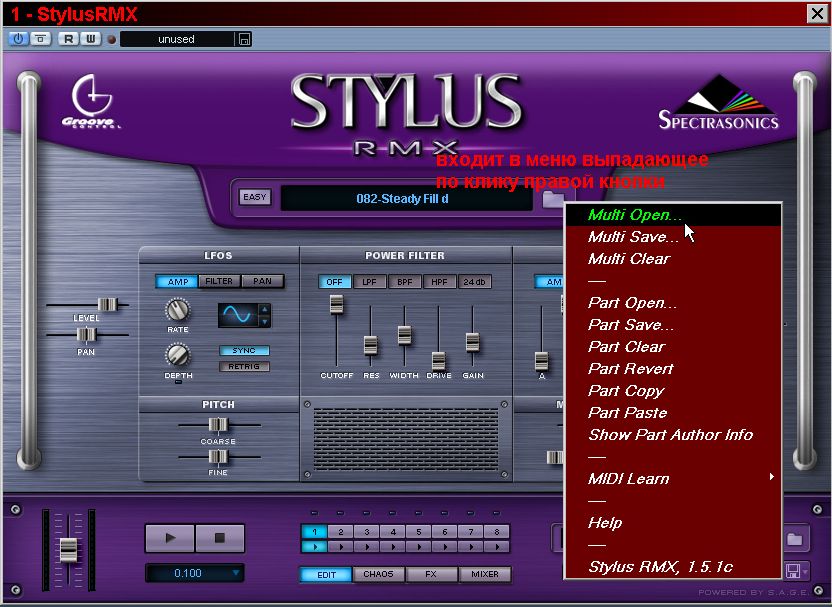This screenshot has height=607, width=832.
Task: Toggle the plugin power bypass icon
Action: [x=19, y=39]
